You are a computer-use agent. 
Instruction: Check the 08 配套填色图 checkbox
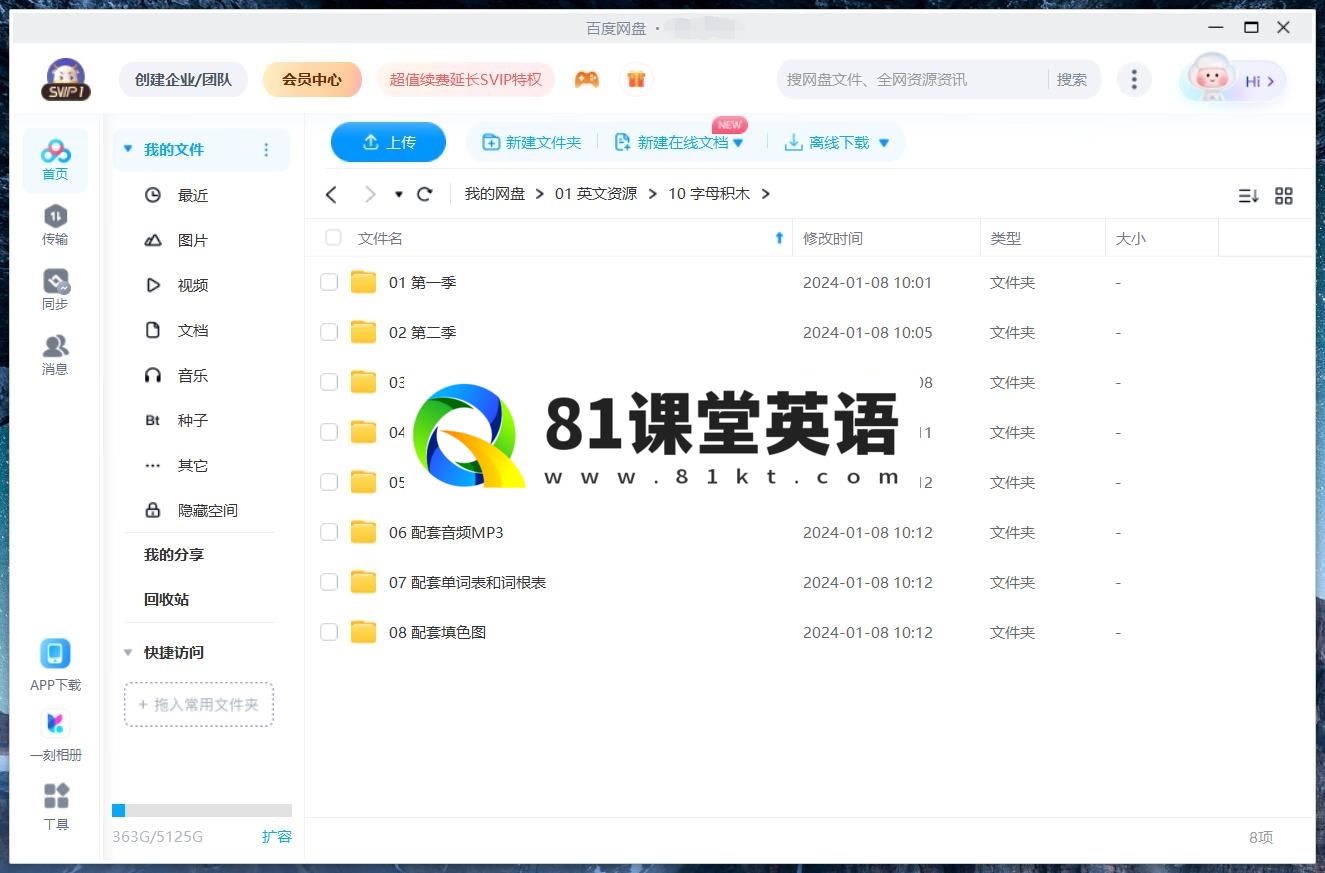(x=329, y=632)
